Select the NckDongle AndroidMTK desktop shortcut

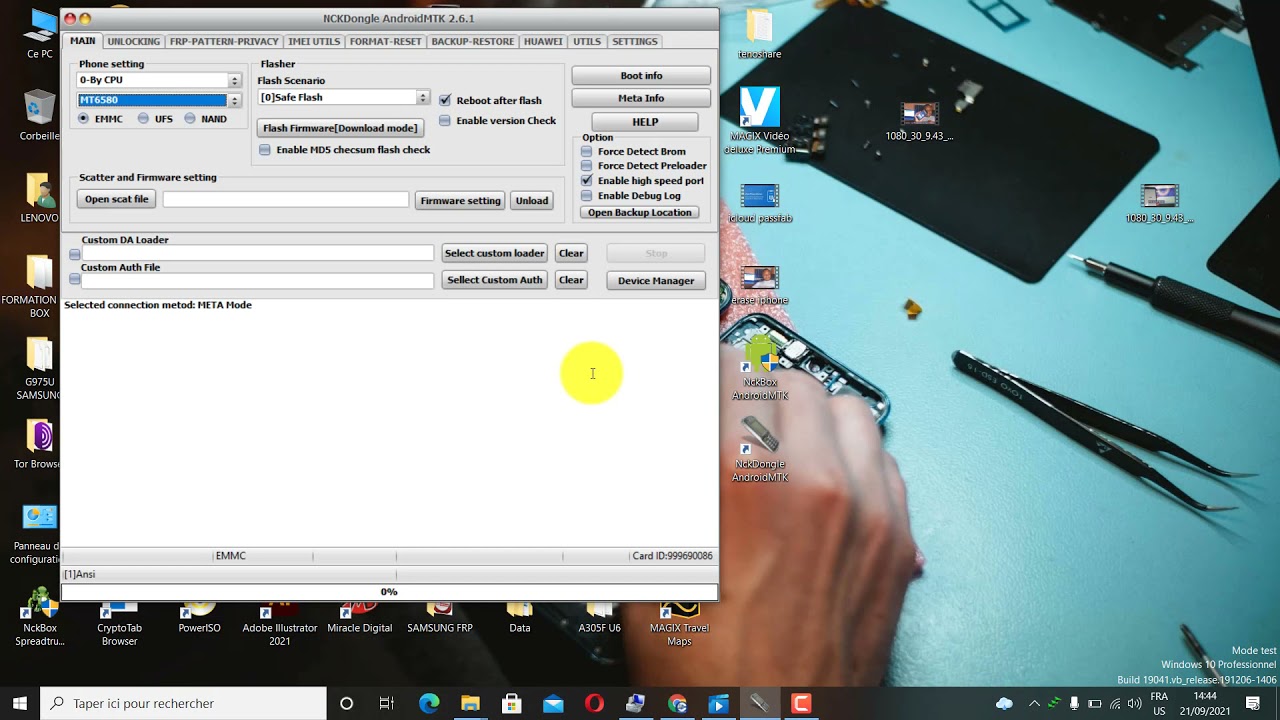(x=760, y=450)
